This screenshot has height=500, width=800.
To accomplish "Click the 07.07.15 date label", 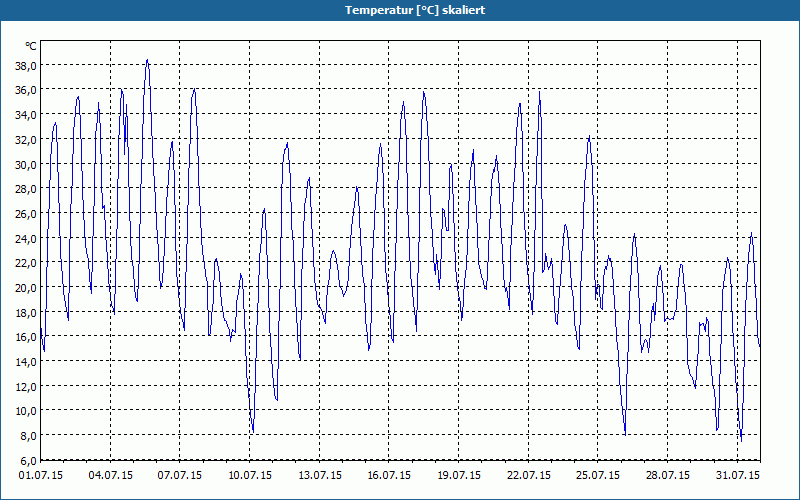I will pyautogui.click(x=180, y=475).
